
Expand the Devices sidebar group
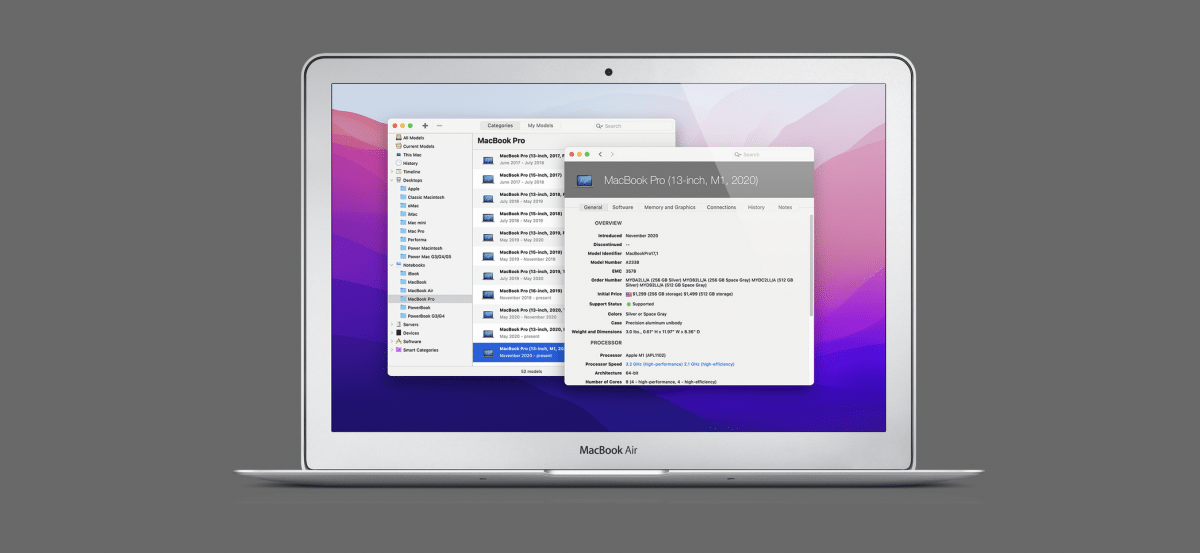392,333
